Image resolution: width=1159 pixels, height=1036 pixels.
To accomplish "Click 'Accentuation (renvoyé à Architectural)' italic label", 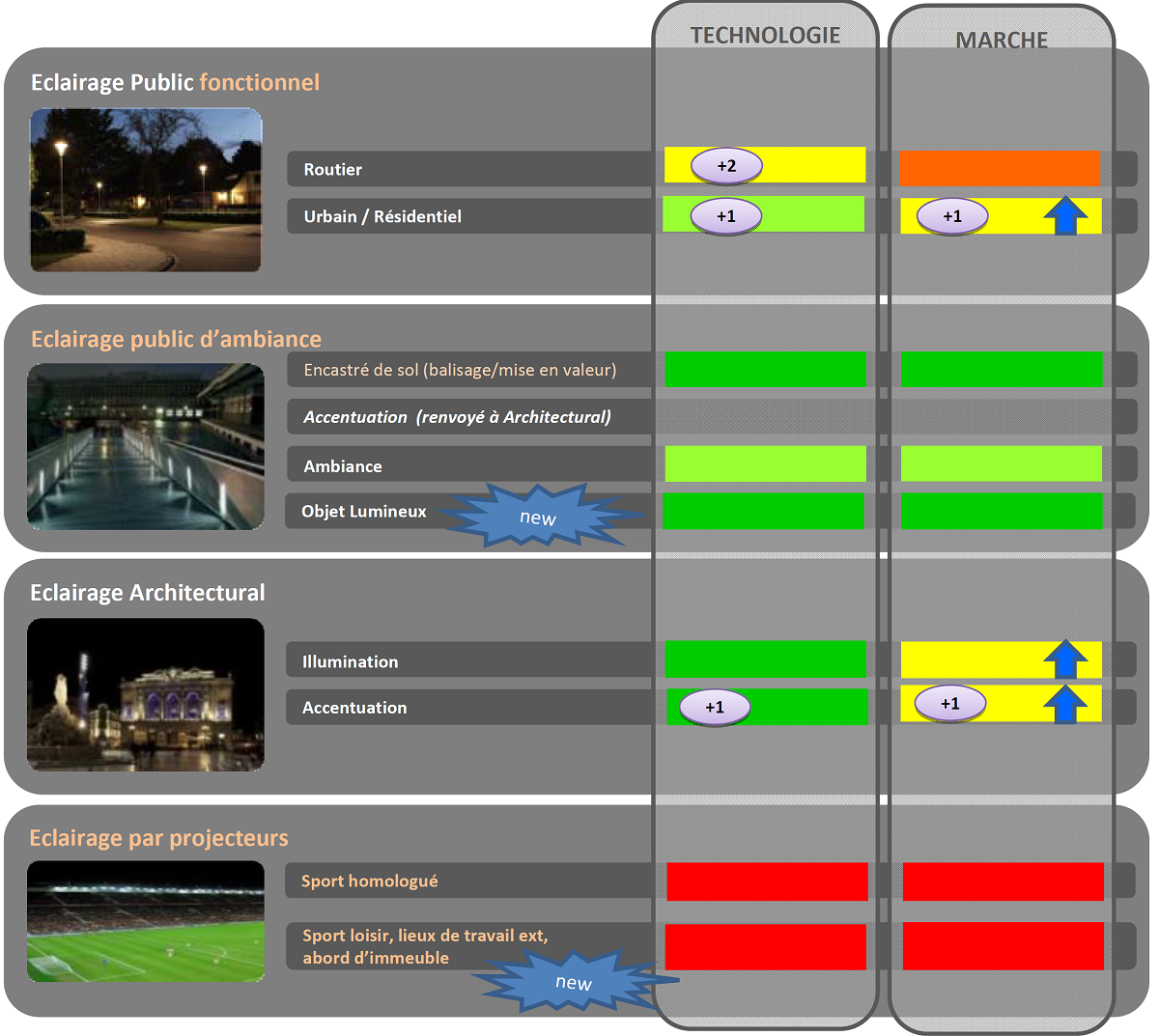I will point(457,417).
